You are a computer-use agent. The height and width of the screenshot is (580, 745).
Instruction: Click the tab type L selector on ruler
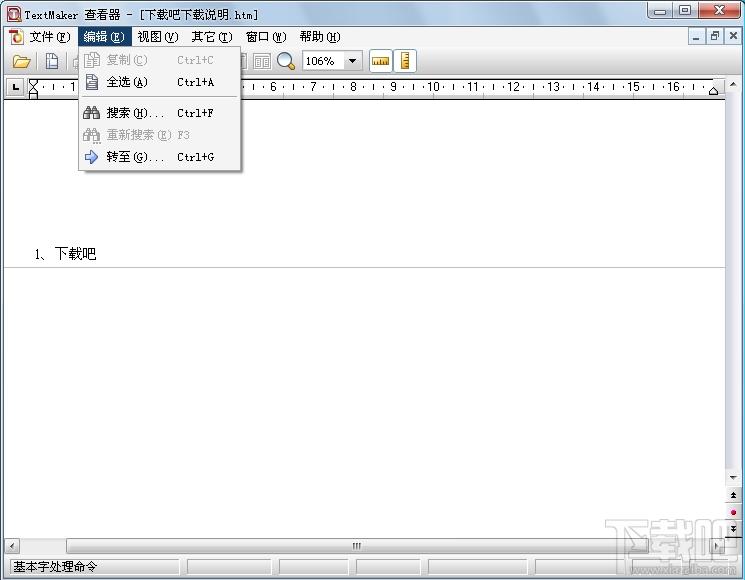pyautogui.click(x=15, y=87)
